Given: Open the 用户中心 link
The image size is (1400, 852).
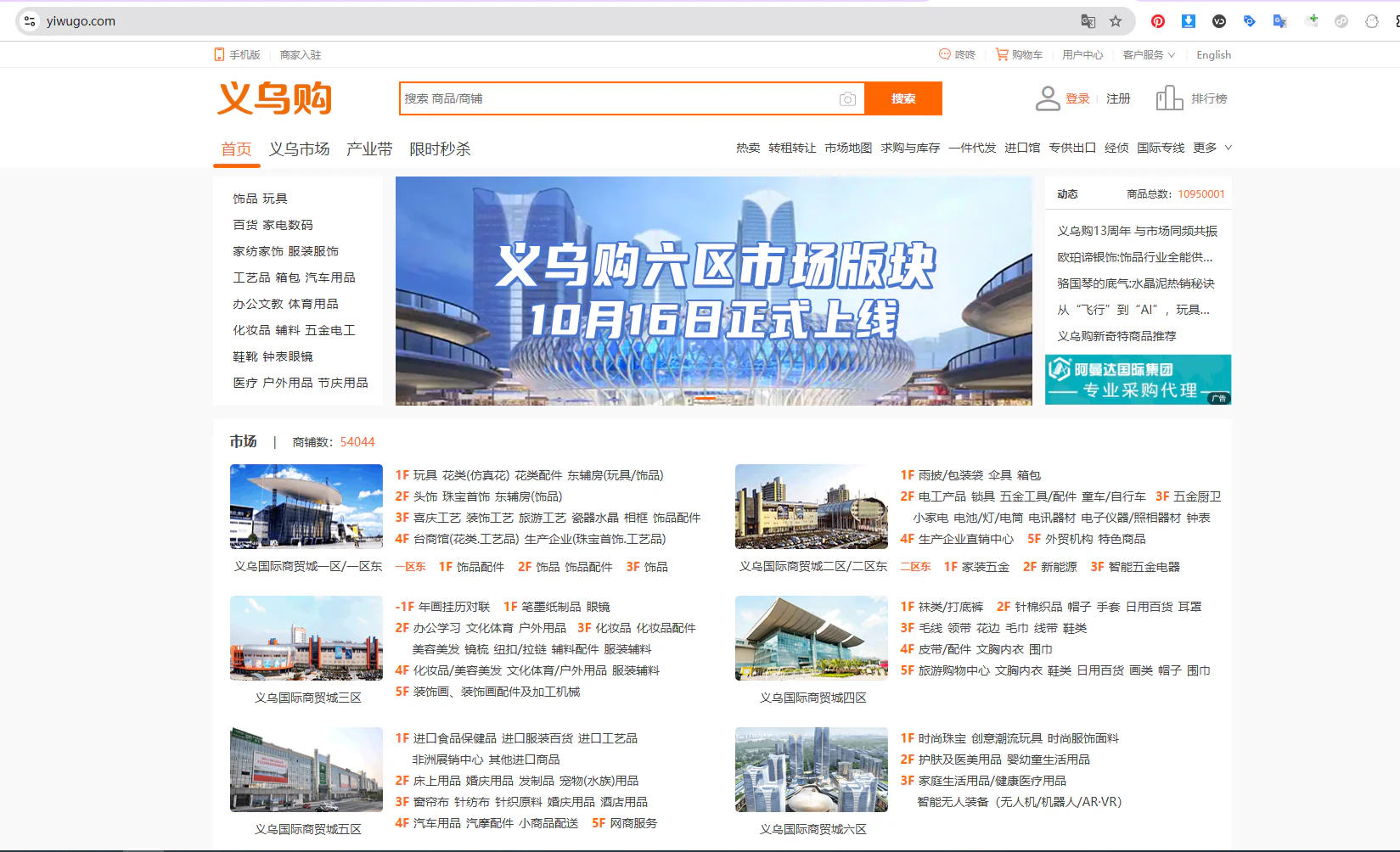Looking at the screenshot, I should coord(1082,54).
